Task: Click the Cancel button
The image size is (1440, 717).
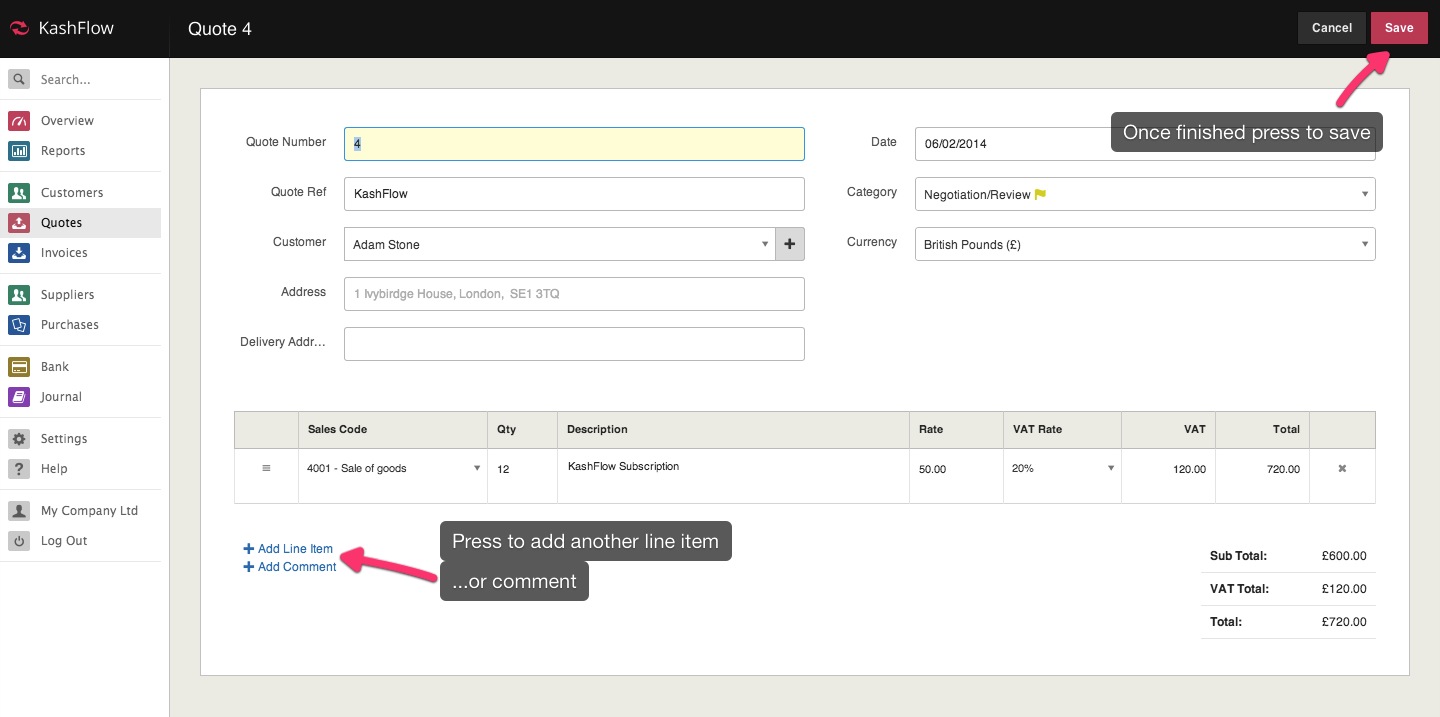Action: pyautogui.click(x=1331, y=28)
